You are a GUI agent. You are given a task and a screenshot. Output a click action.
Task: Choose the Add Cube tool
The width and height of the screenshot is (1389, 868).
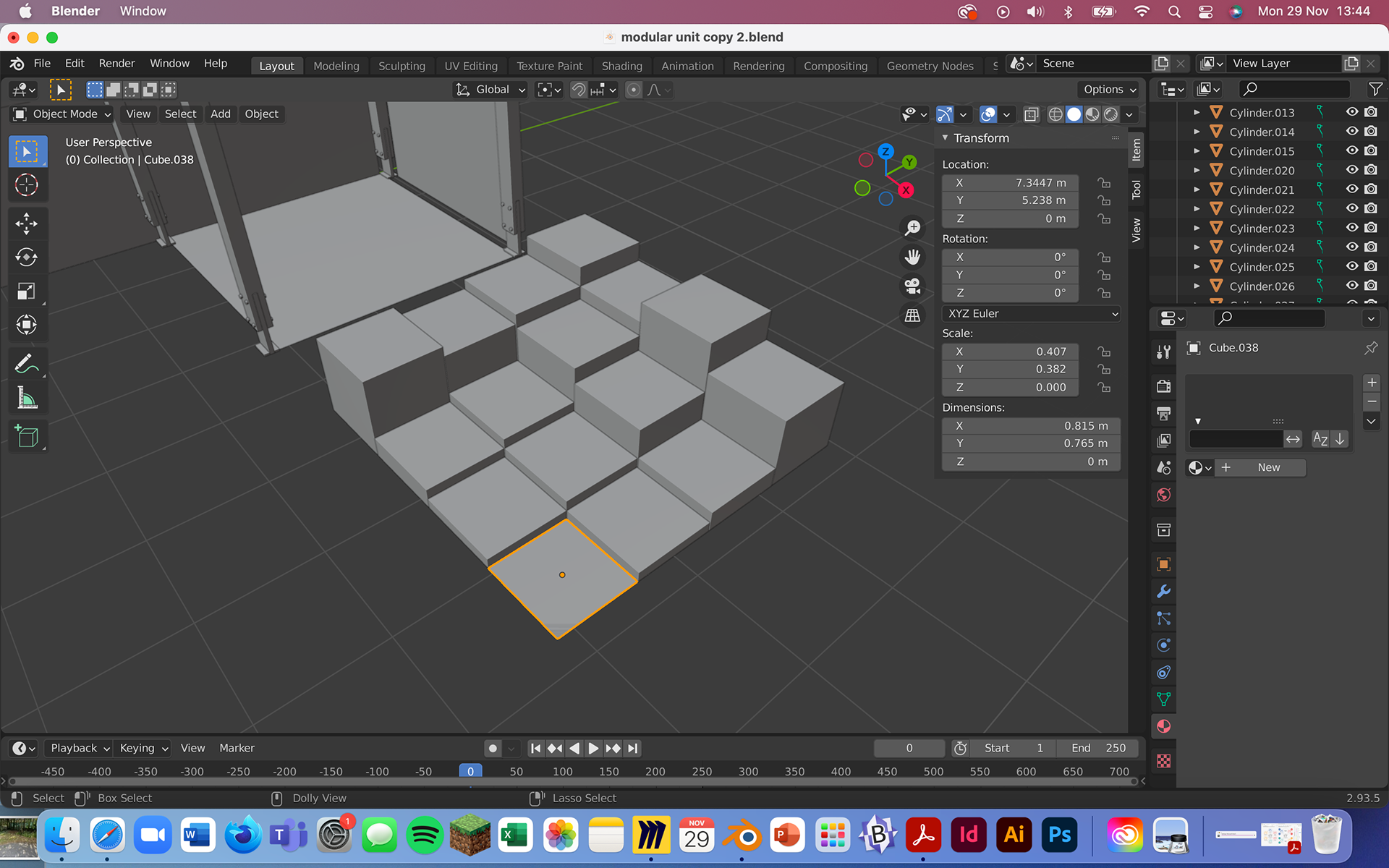27,436
